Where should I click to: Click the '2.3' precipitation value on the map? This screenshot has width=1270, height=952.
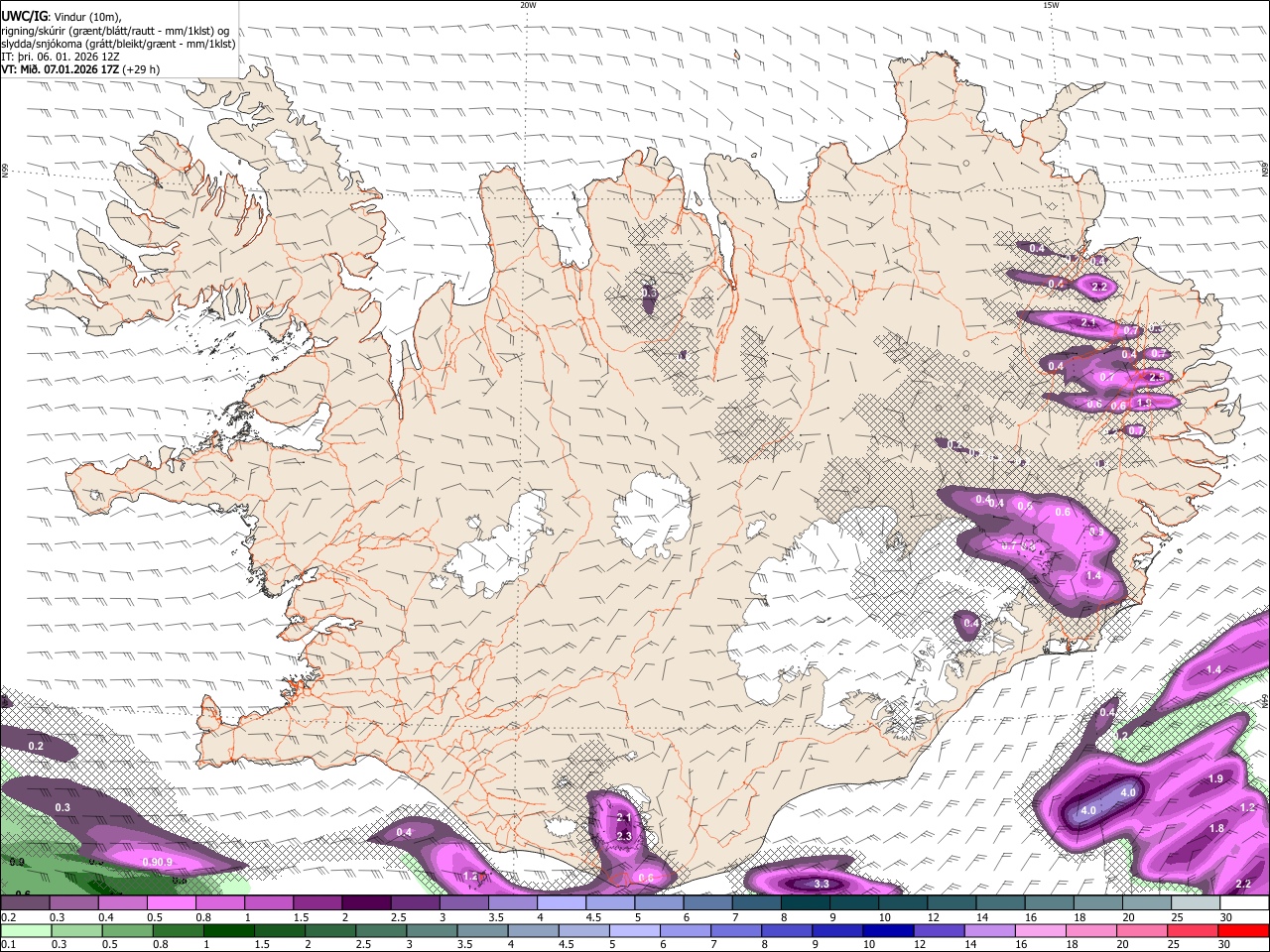coord(624,836)
